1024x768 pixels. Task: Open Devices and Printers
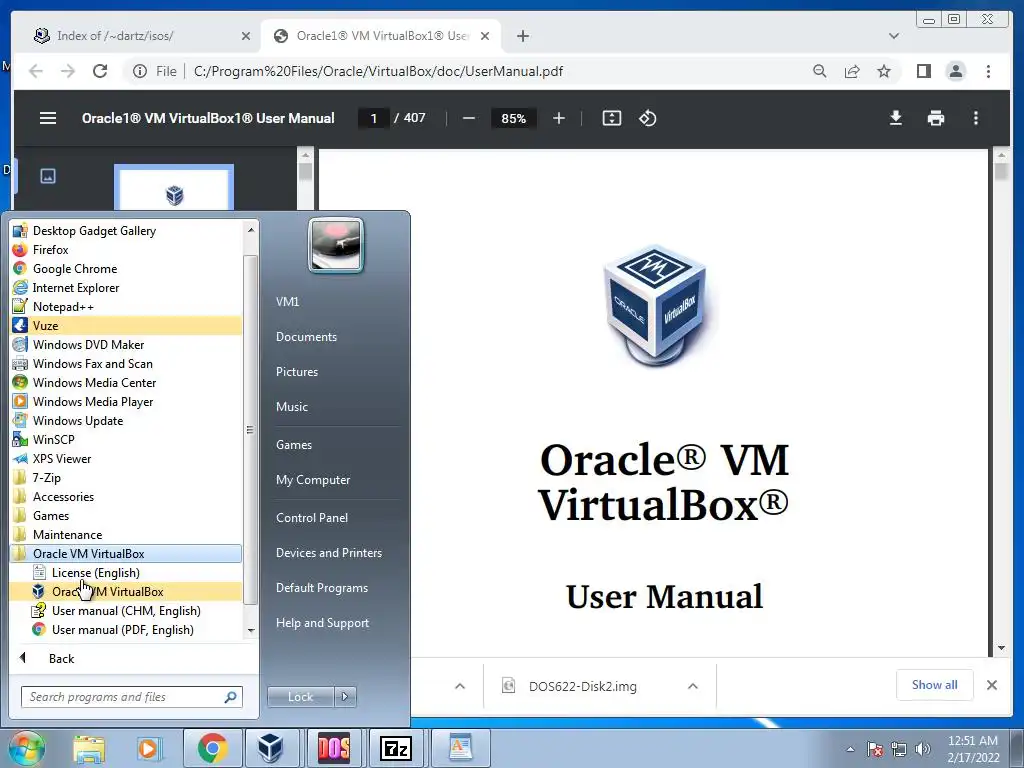tap(328, 553)
